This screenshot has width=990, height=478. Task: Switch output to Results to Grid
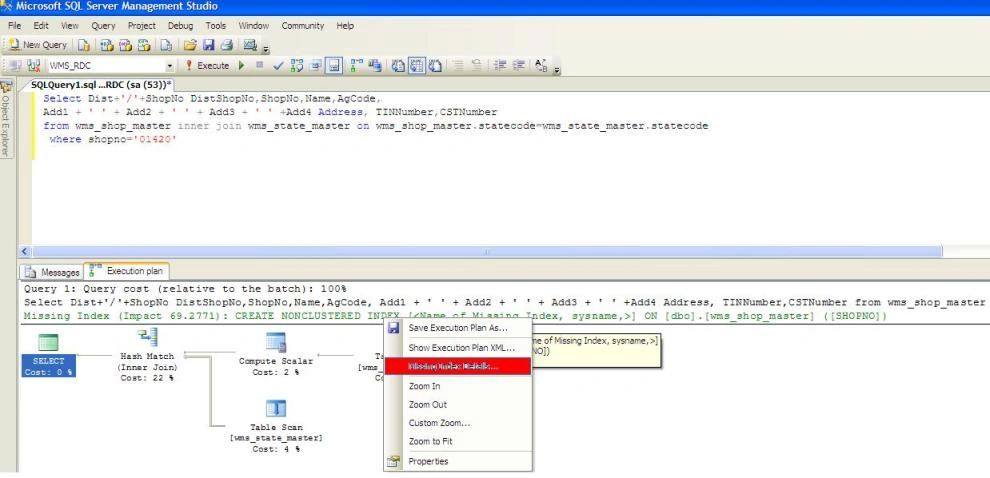click(x=416, y=66)
